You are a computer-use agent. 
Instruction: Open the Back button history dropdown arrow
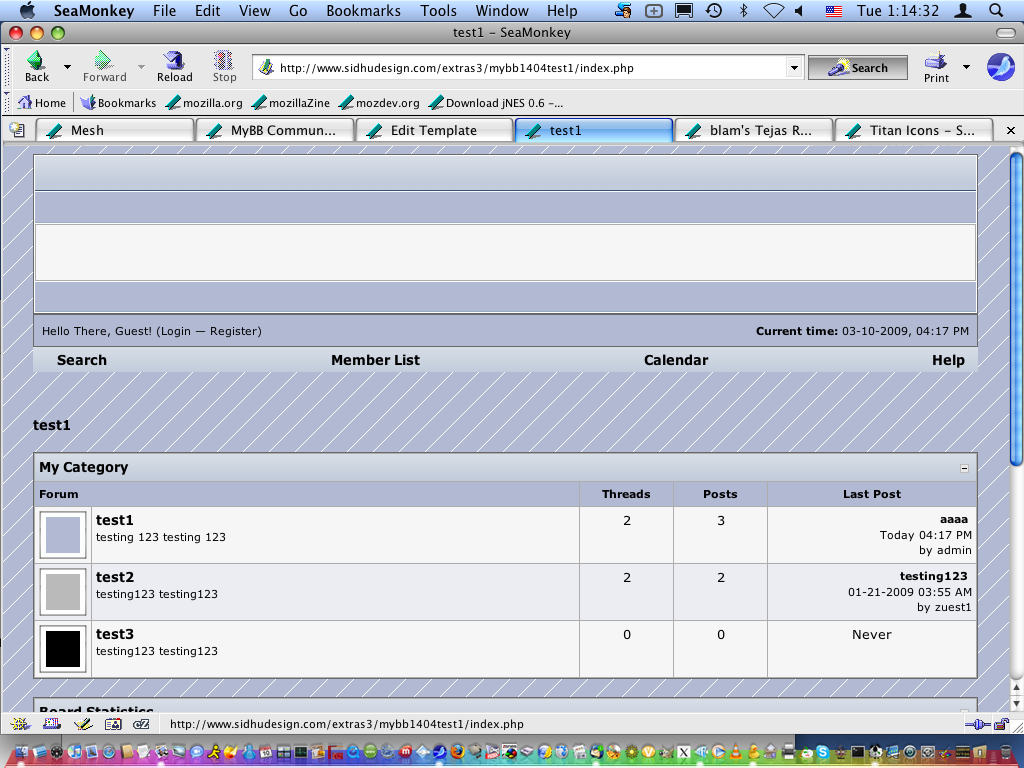pyautogui.click(x=67, y=67)
